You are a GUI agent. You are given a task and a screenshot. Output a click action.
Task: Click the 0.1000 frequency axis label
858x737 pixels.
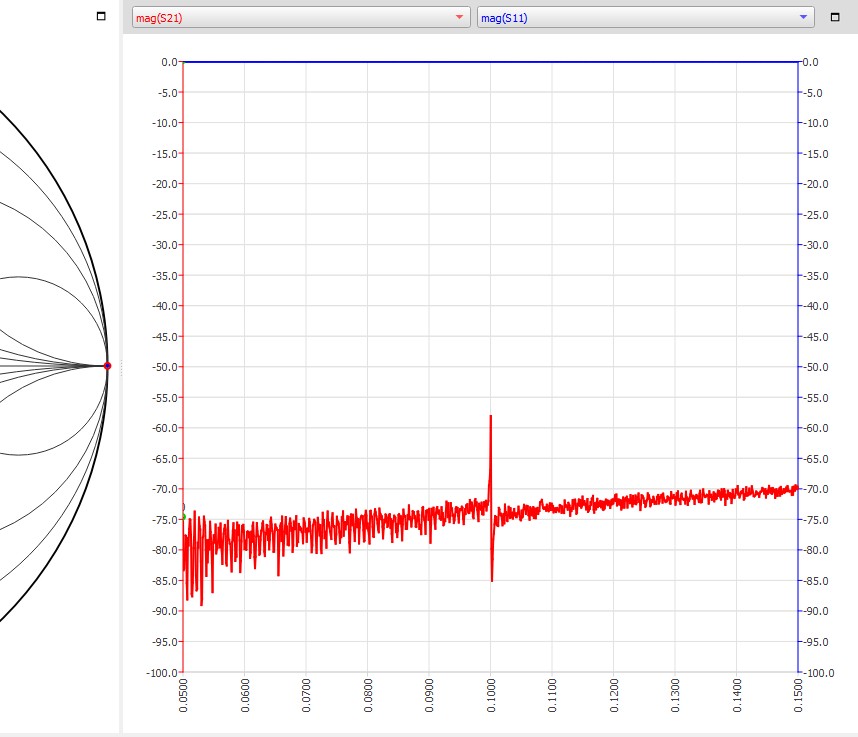(x=491, y=695)
